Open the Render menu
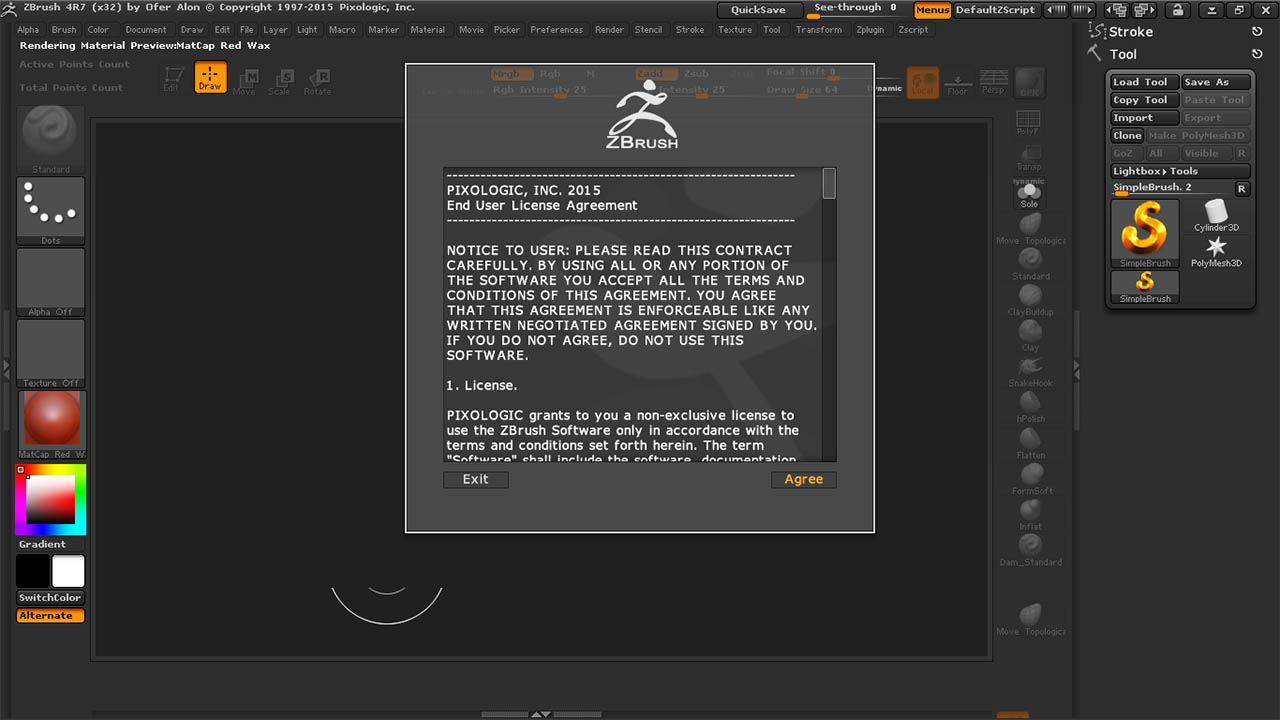Image resolution: width=1280 pixels, height=720 pixels. click(x=609, y=30)
